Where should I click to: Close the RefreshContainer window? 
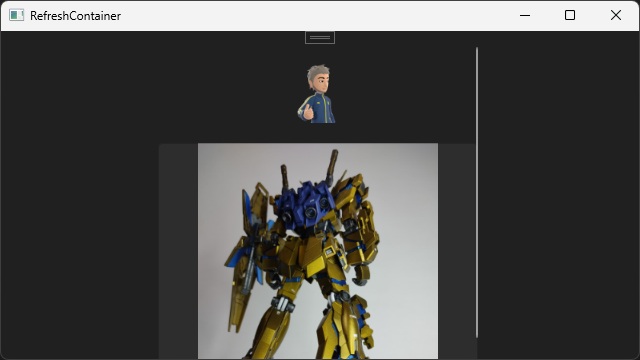coord(616,16)
